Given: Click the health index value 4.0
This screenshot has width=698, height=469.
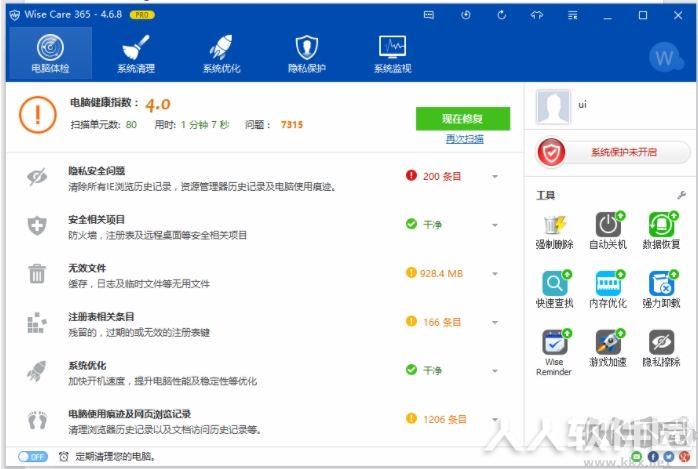Looking at the screenshot, I should 158,105.
